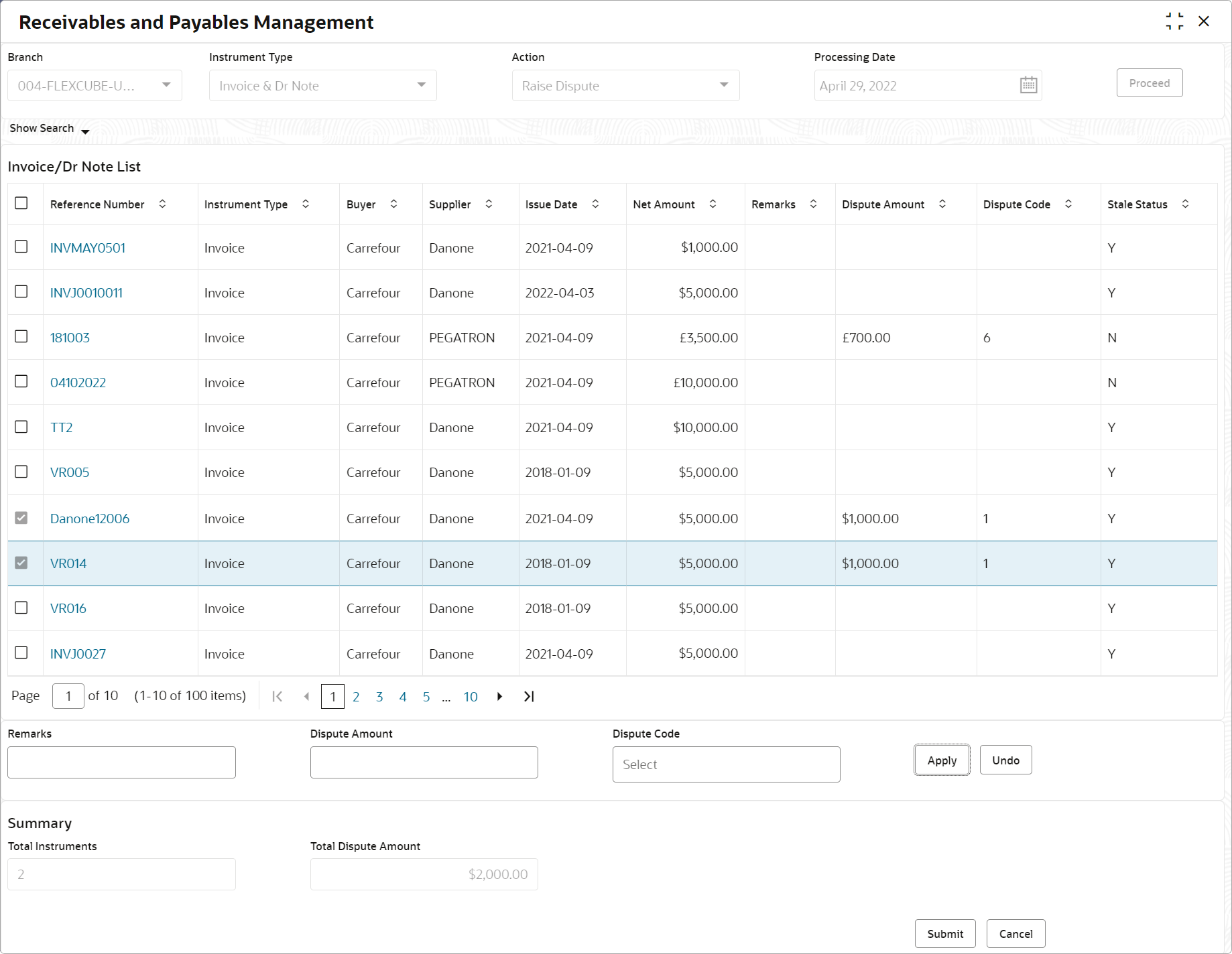This screenshot has width=1232, height=954.
Task: Toggle the select-all header checkbox
Action: [x=21, y=203]
